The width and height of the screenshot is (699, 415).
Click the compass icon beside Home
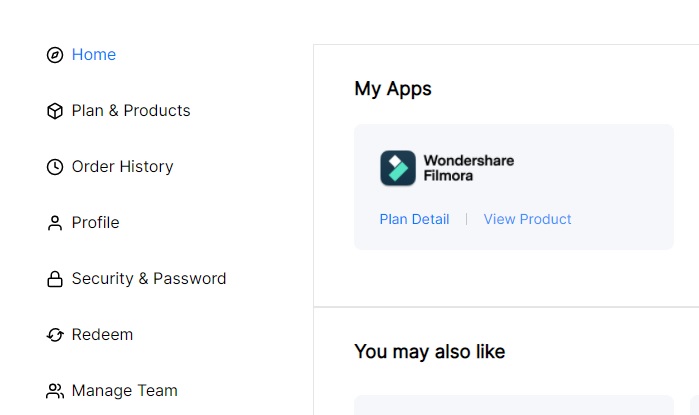coord(55,55)
